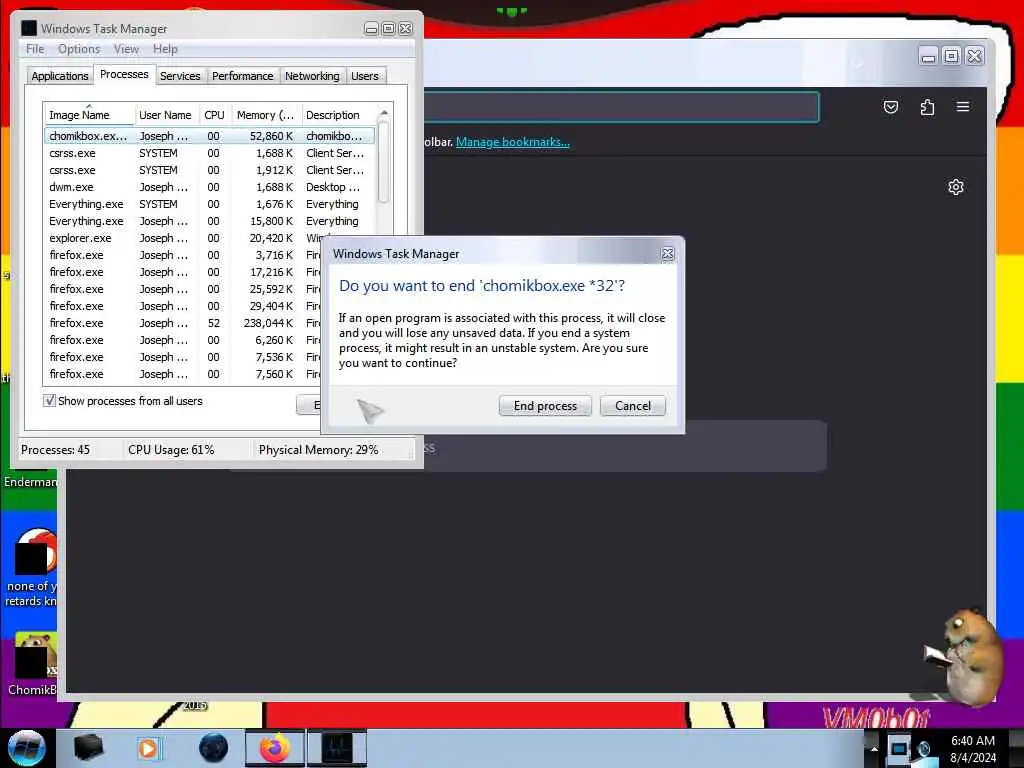This screenshot has width=1024, height=768.
Task: Open the media player taskbar icon
Action: click(x=149, y=748)
